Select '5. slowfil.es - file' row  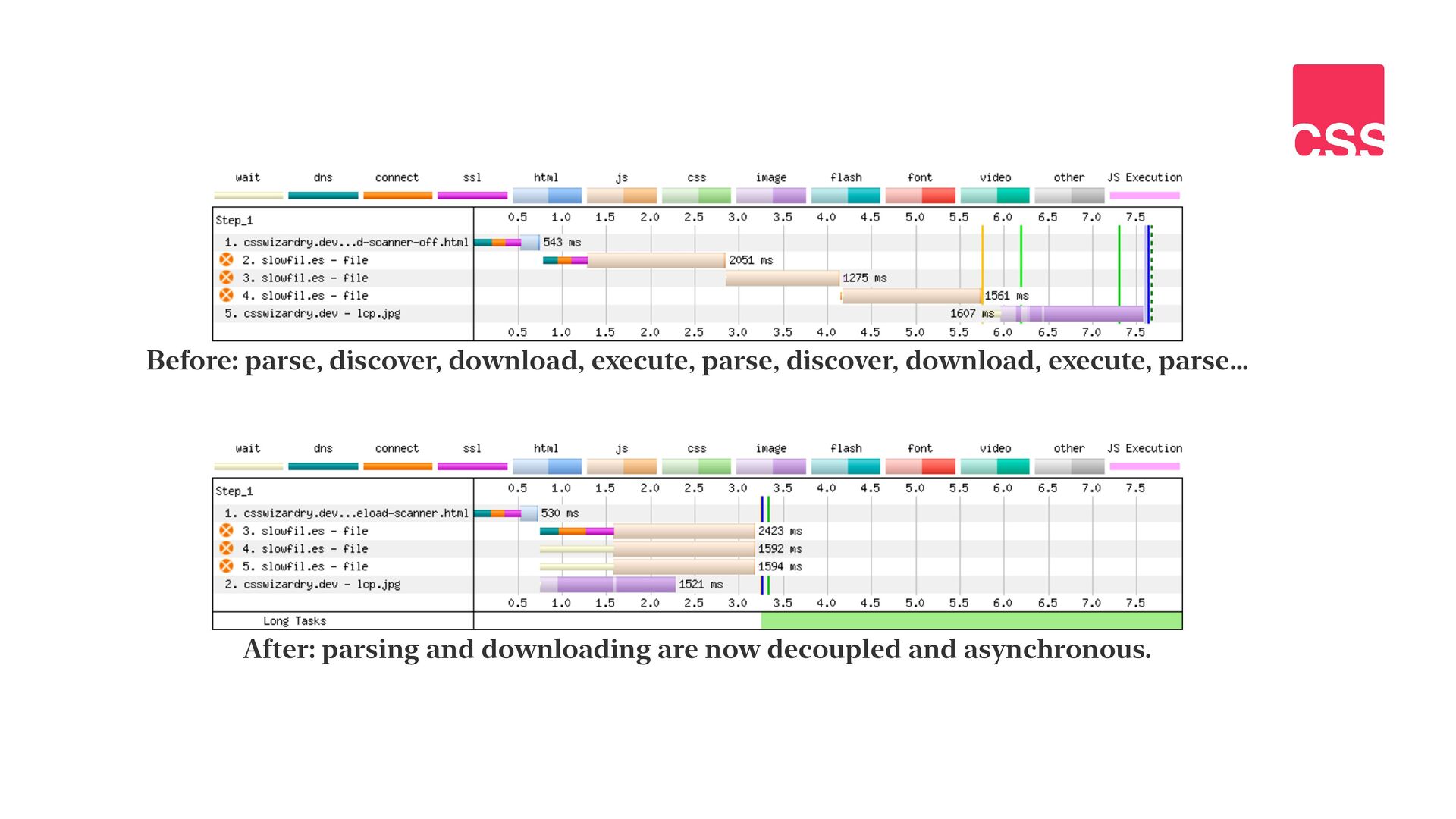pyautogui.click(x=697, y=566)
